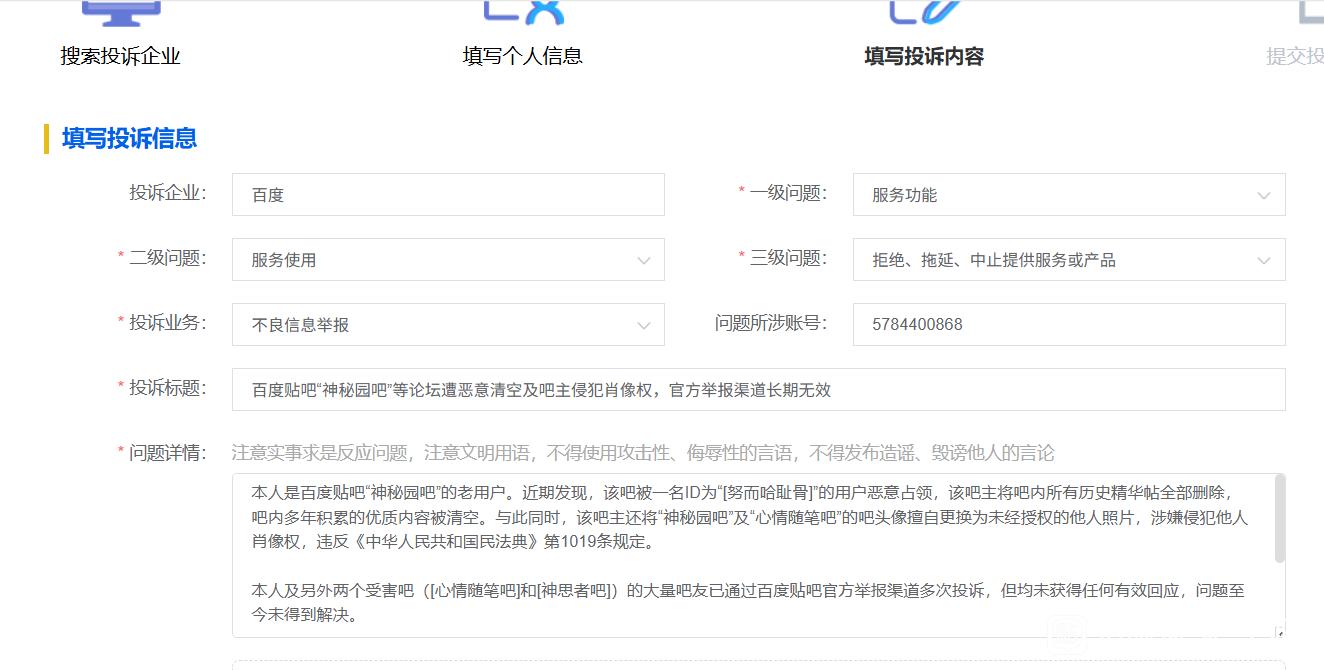Image resolution: width=1324 pixels, height=670 pixels.
Task: Click the 投诉企业 label
Action: pos(167,193)
